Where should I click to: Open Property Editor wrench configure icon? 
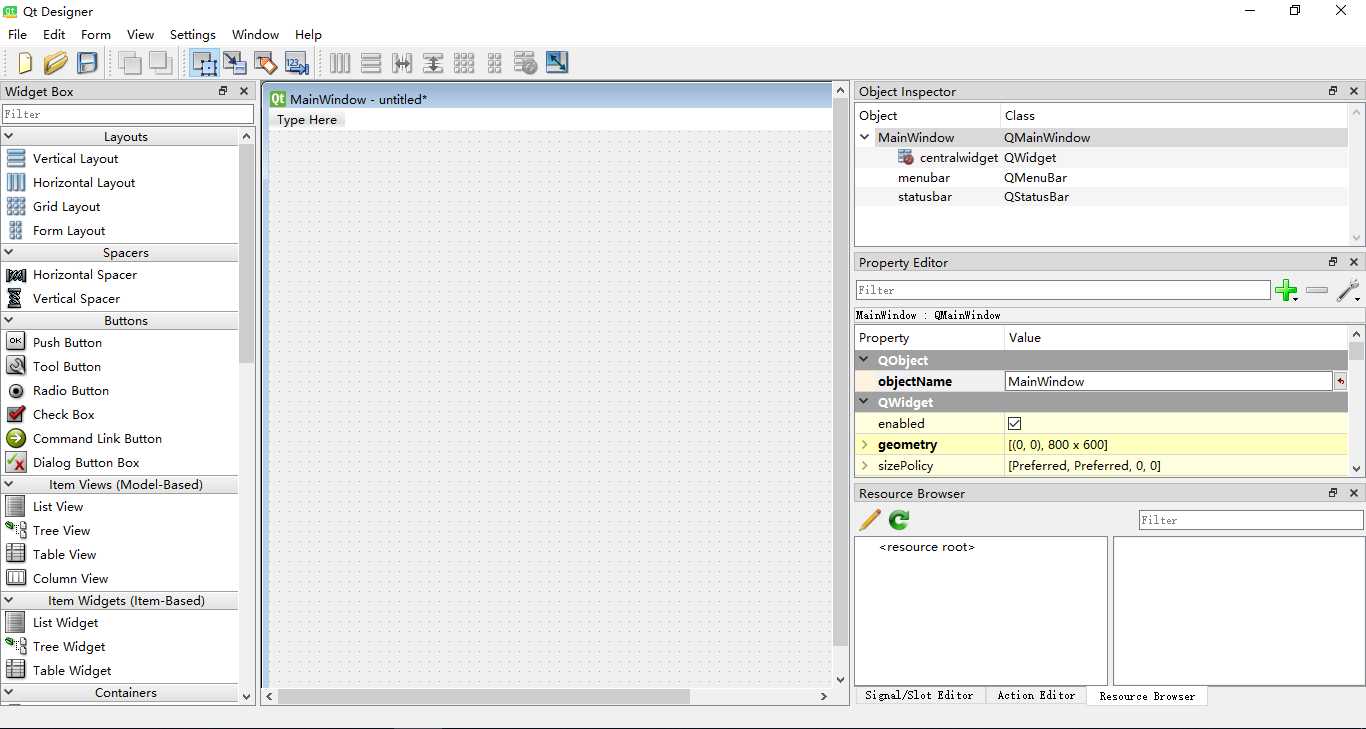point(1348,290)
